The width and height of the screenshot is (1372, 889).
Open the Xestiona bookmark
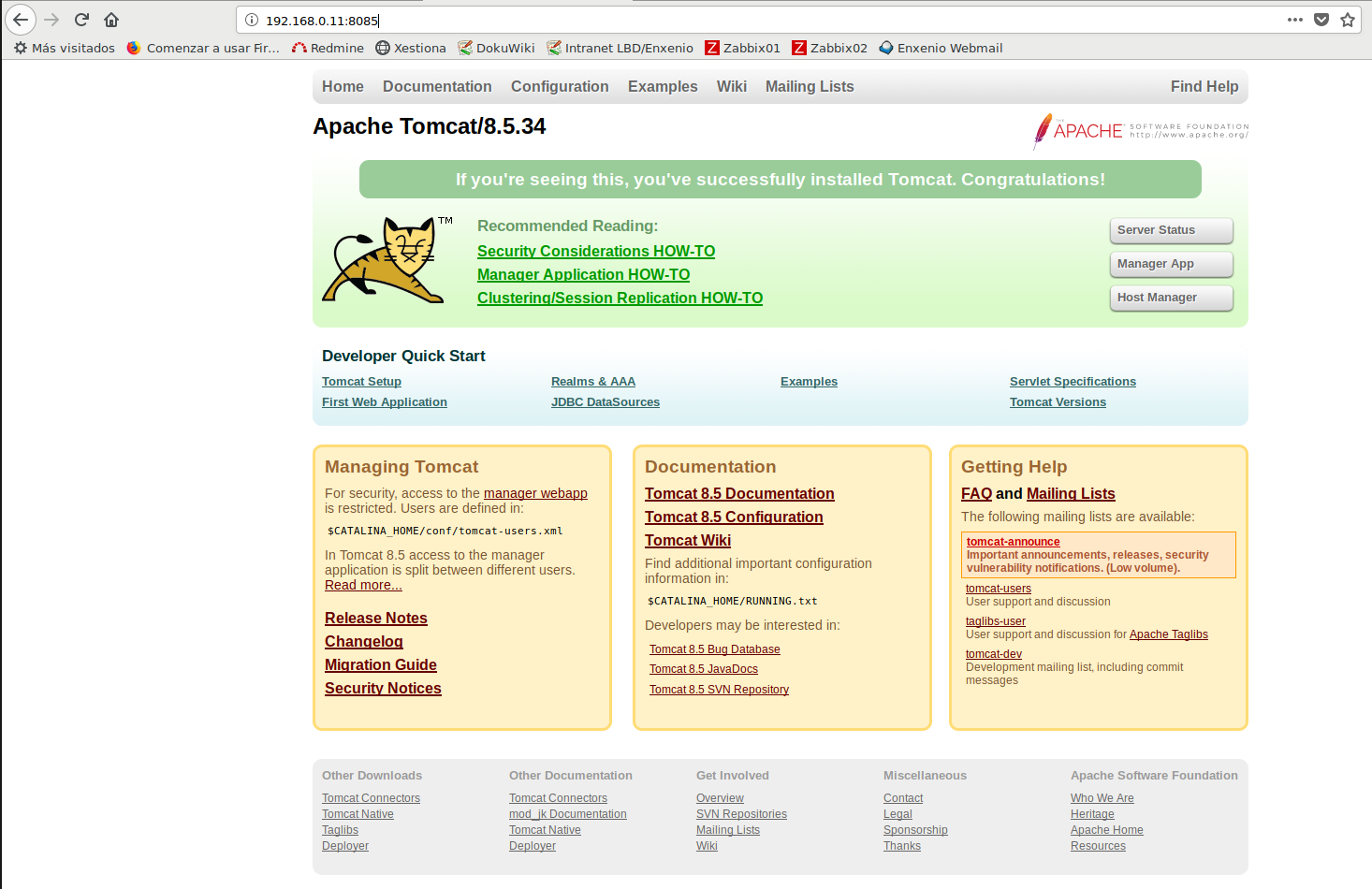click(x=411, y=48)
